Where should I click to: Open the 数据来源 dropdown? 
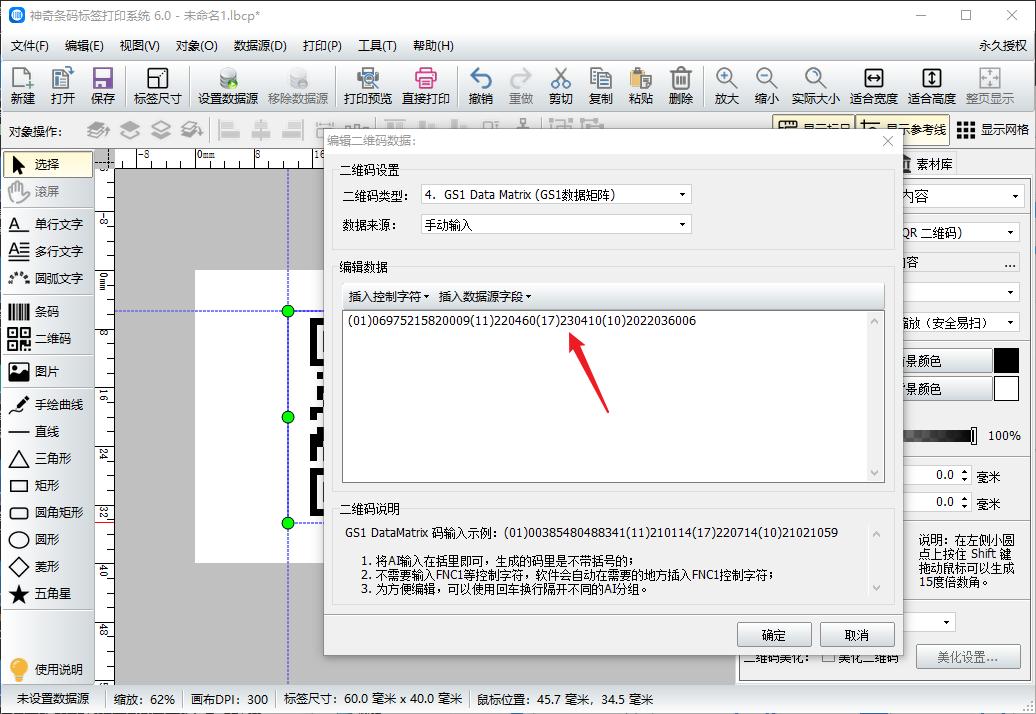pyautogui.click(x=556, y=225)
